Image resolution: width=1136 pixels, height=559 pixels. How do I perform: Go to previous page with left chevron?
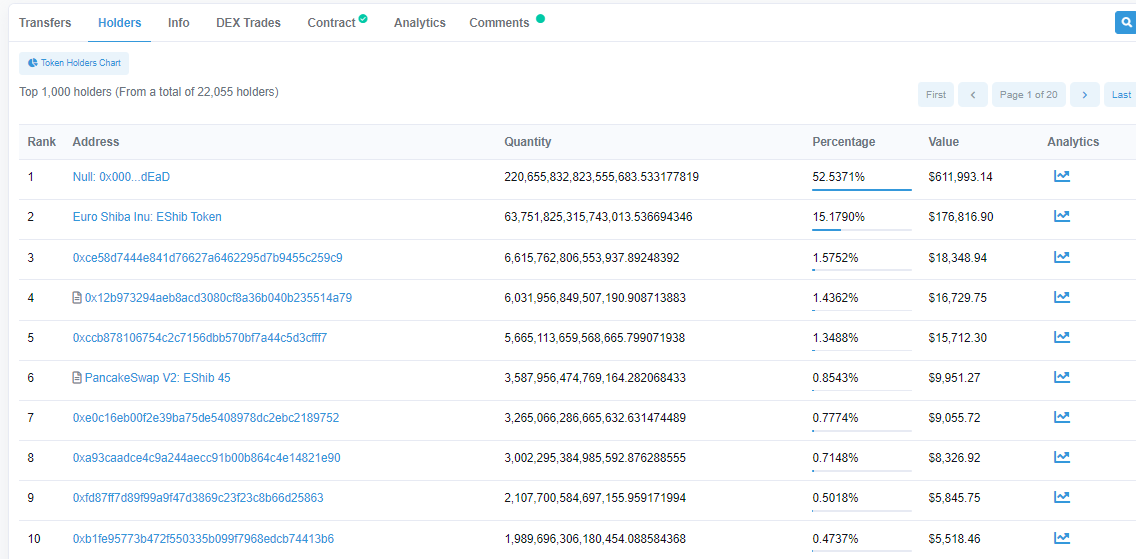(973, 95)
